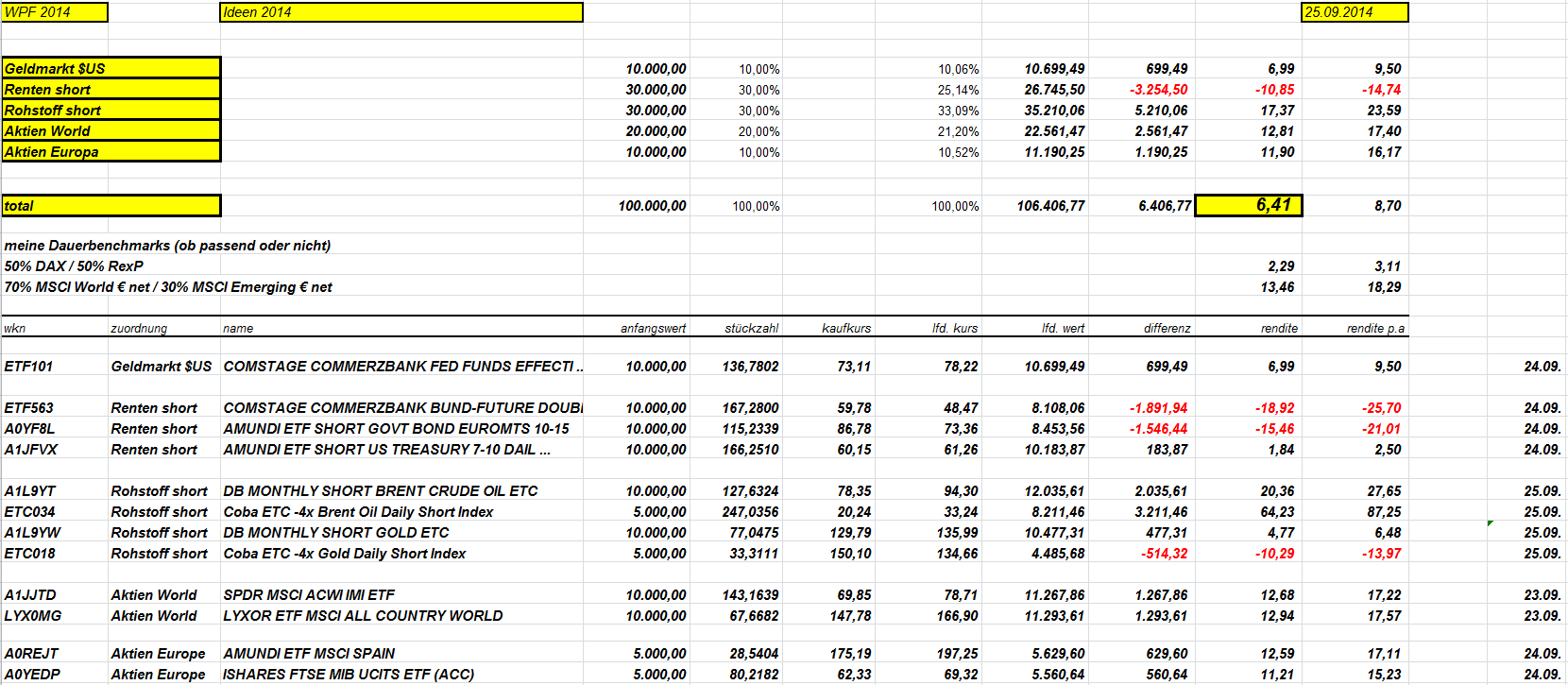Click the "wkn" column header
The image size is (1568, 685).
(15, 328)
